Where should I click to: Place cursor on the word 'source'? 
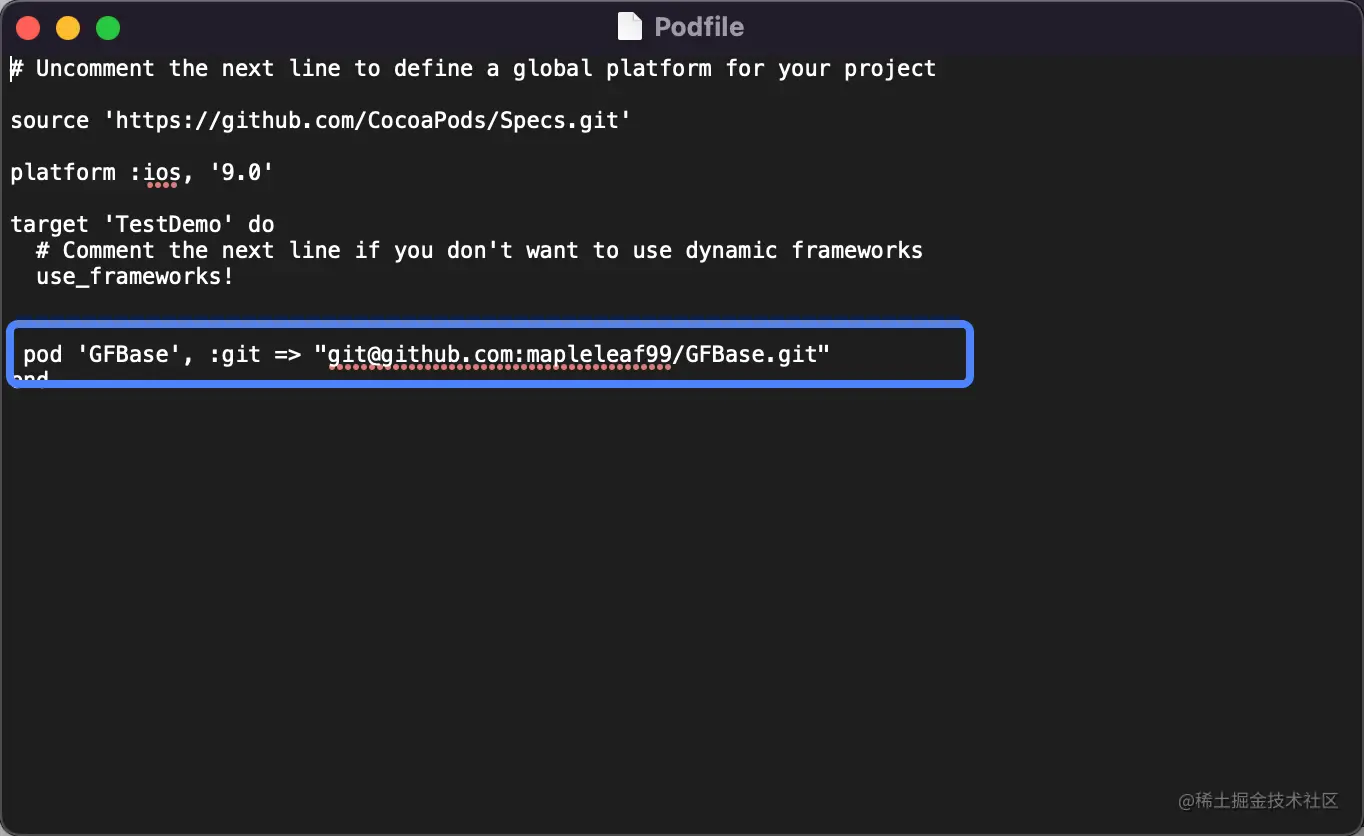49,121
